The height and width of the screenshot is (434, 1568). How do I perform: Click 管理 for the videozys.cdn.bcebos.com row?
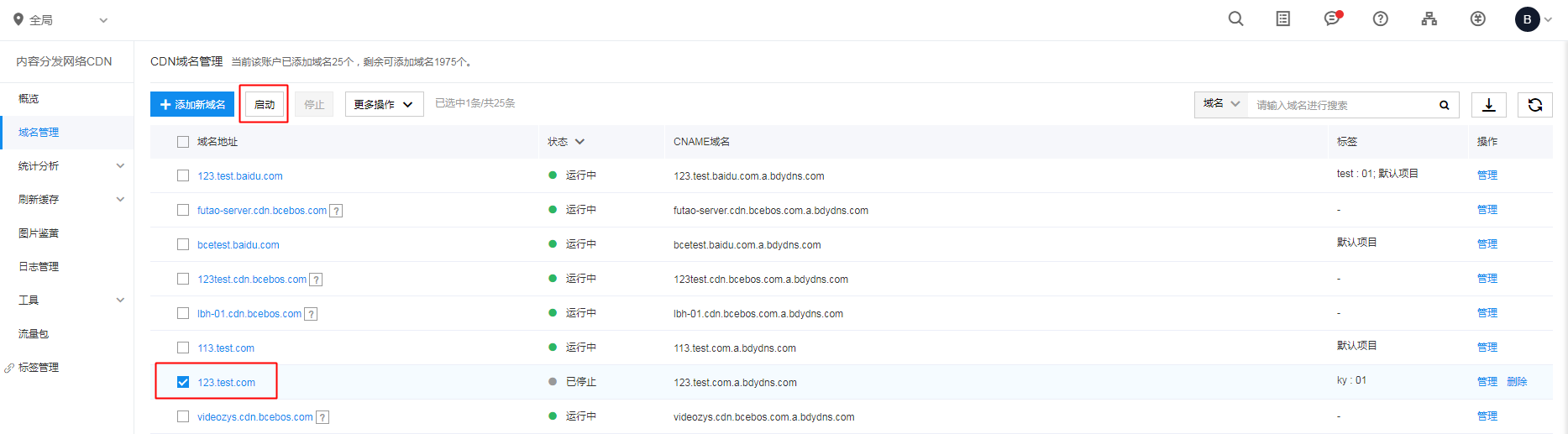pos(1487,416)
